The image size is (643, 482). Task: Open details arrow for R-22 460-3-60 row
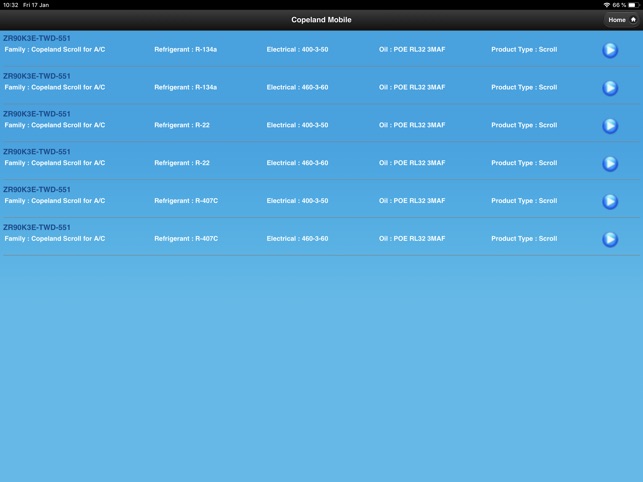tap(610, 163)
